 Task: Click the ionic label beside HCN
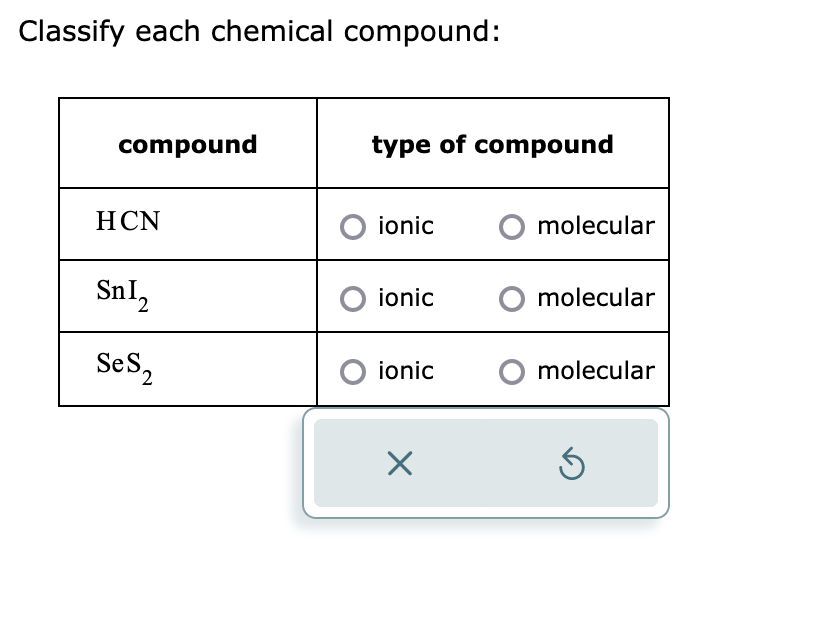pos(404,227)
